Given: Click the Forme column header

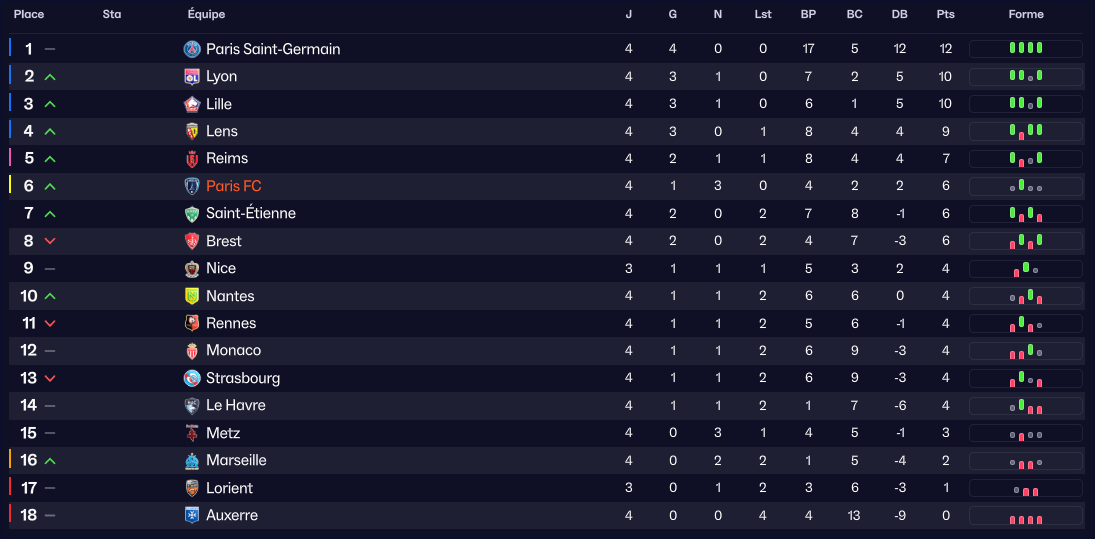Looking at the screenshot, I should tap(1026, 15).
